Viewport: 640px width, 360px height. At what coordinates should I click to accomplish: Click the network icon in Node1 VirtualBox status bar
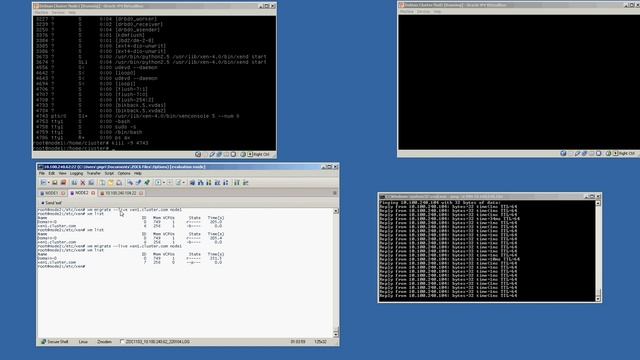coord(219,154)
